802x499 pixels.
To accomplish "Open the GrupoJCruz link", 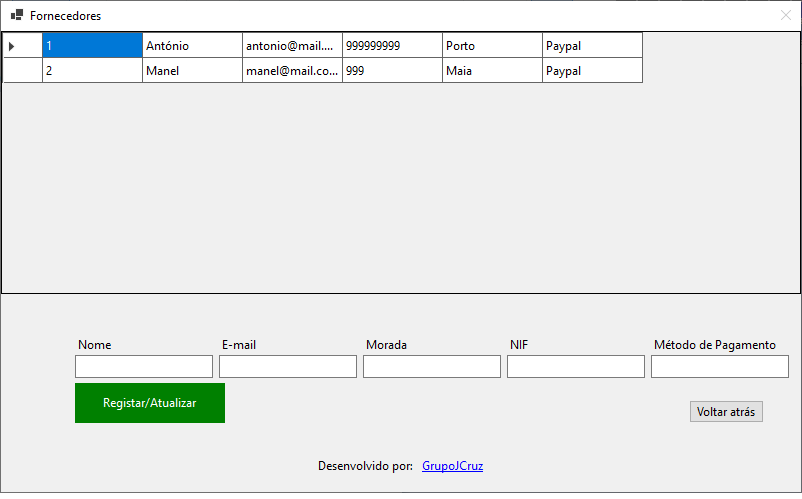I will pos(452,466).
